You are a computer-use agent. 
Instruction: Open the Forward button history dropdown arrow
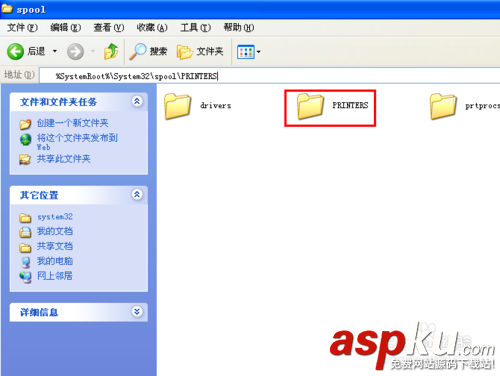(93, 51)
